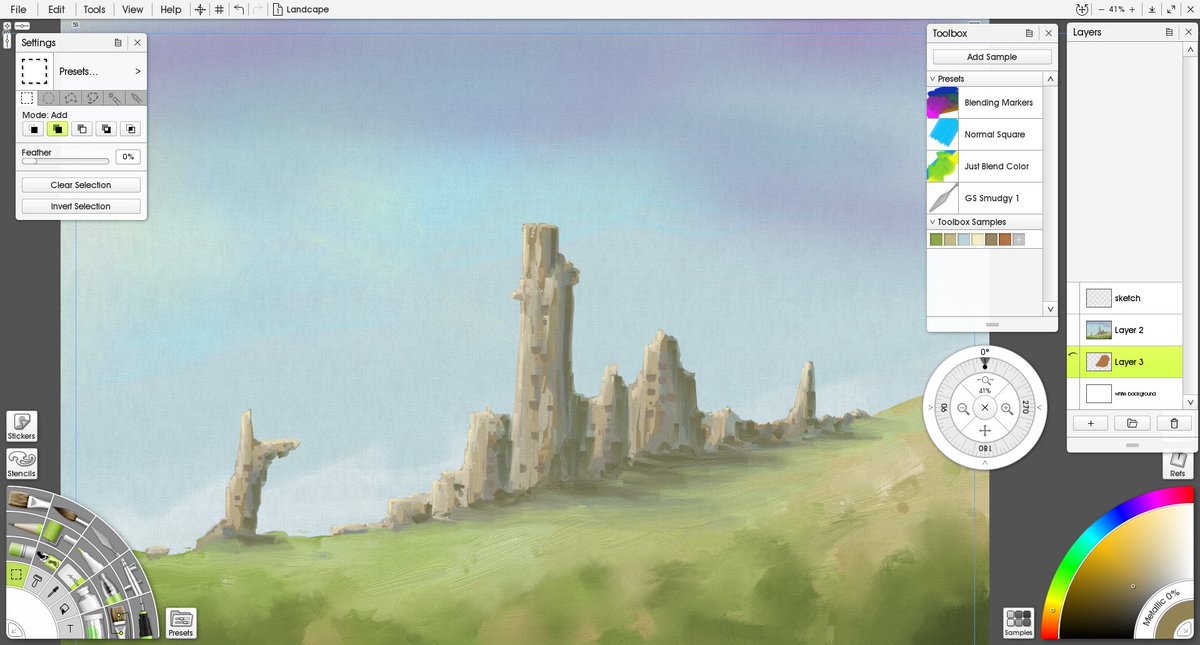
Task: Set selection mode to Intersect
Action: coord(130,129)
